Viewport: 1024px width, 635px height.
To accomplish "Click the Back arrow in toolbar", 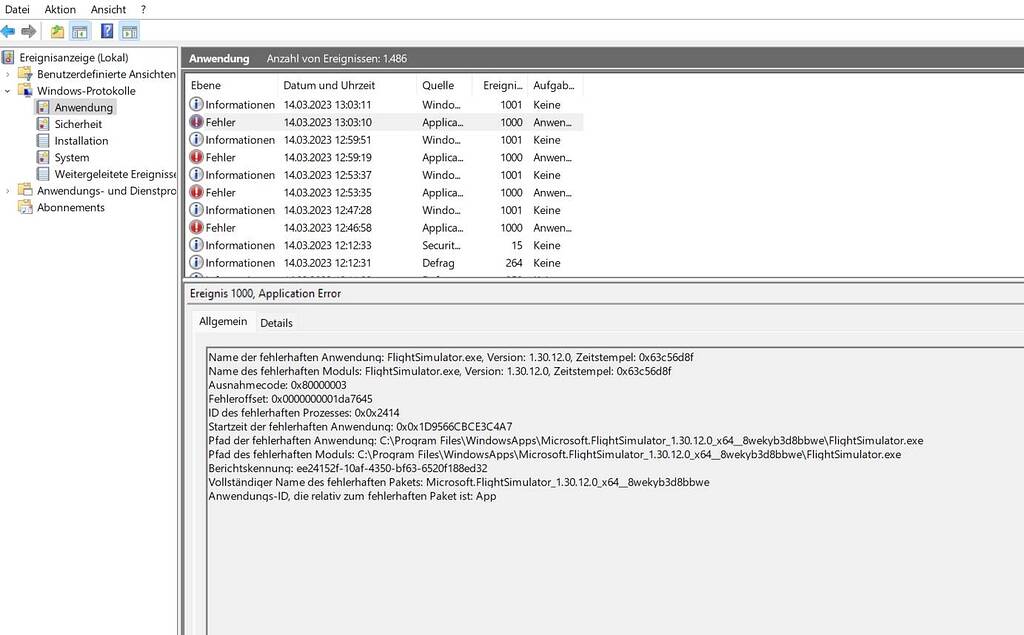I will pyautogui.click(x=8, y=31).
